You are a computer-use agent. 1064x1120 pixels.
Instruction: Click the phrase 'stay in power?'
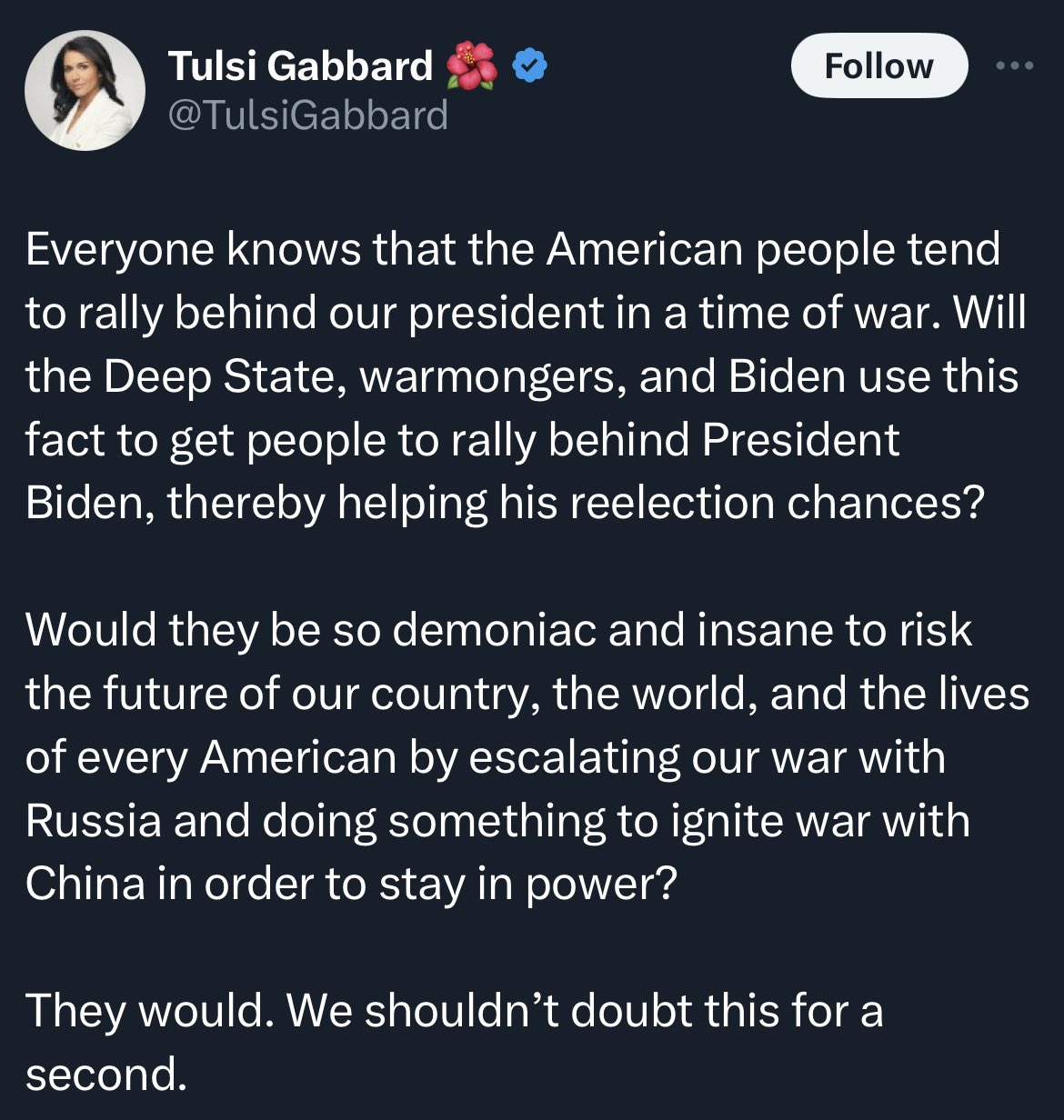(528, 884)
